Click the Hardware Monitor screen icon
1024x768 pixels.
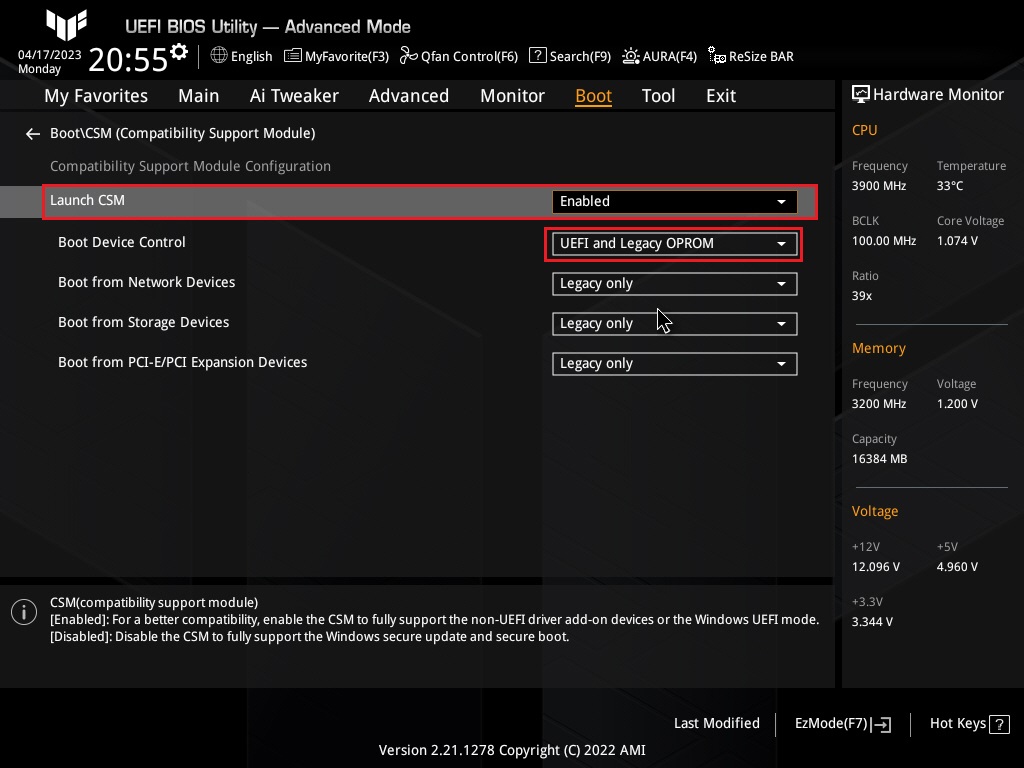point(861,95)
